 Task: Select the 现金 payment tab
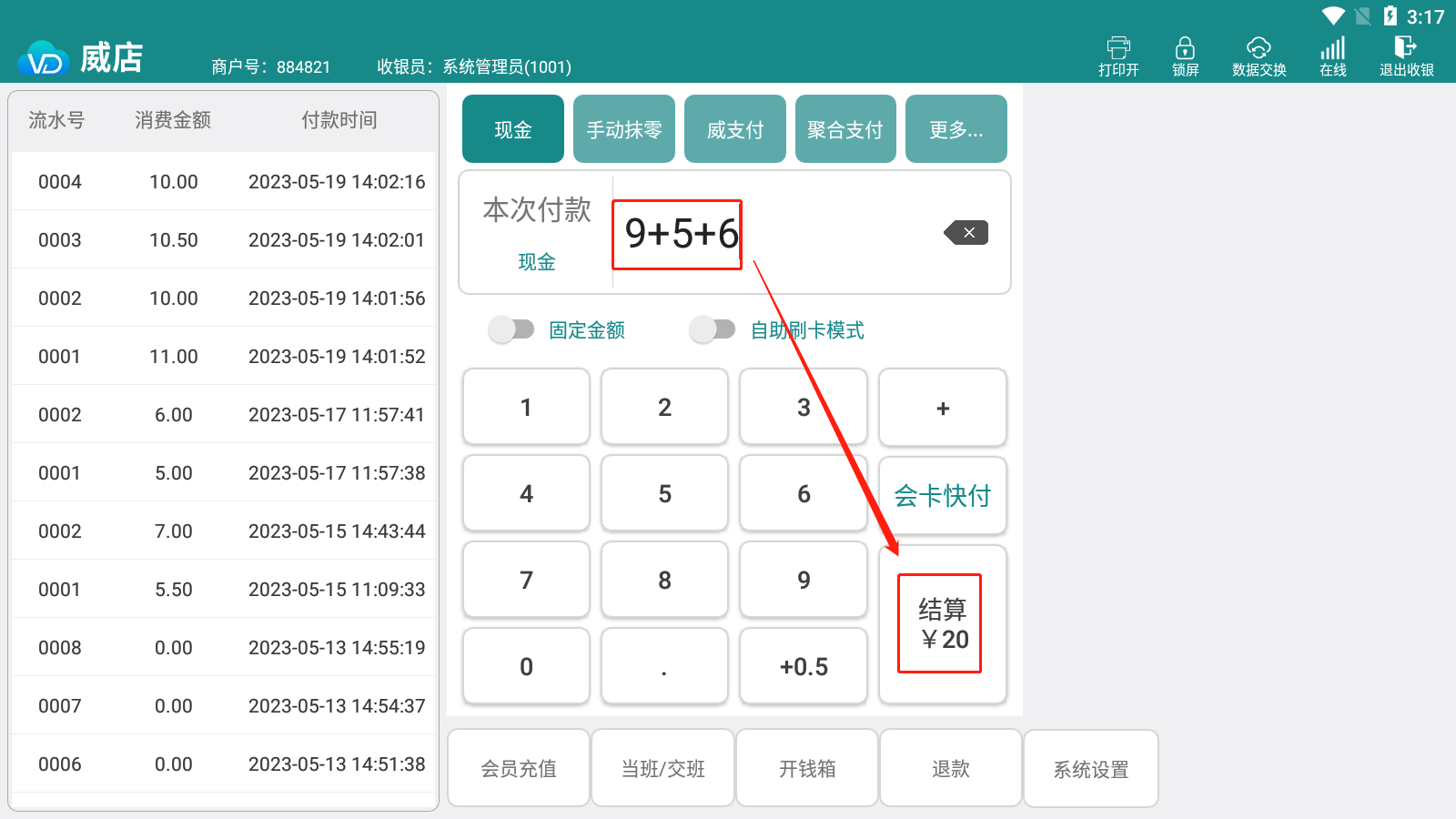click(x=513, y=129)
